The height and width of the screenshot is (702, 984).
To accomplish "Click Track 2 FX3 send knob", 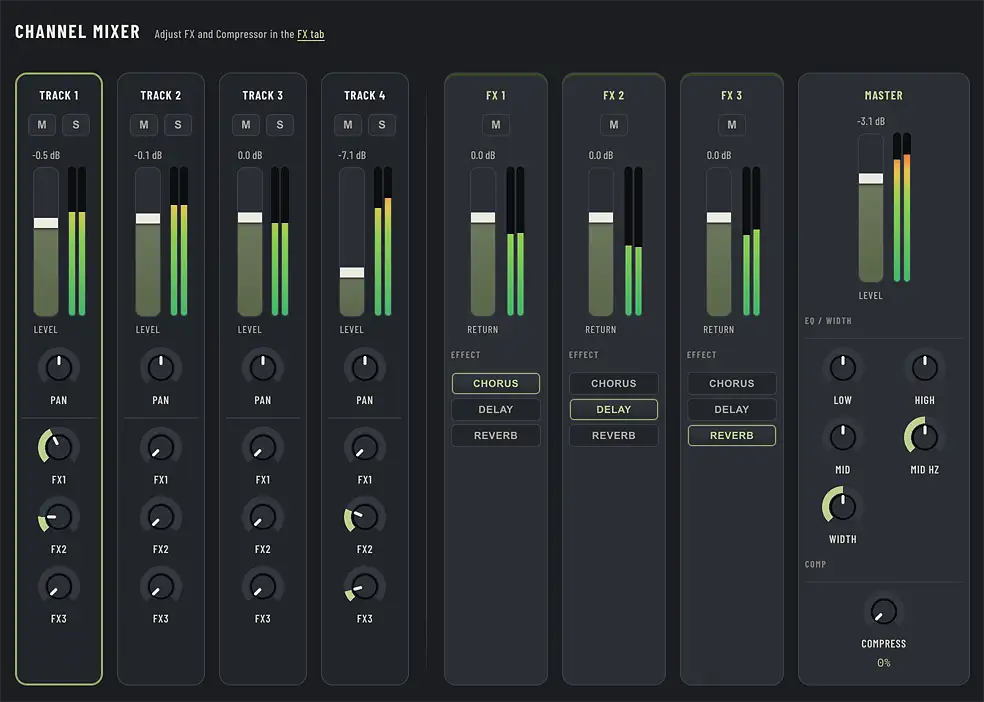I will click(x=161, y=587).
